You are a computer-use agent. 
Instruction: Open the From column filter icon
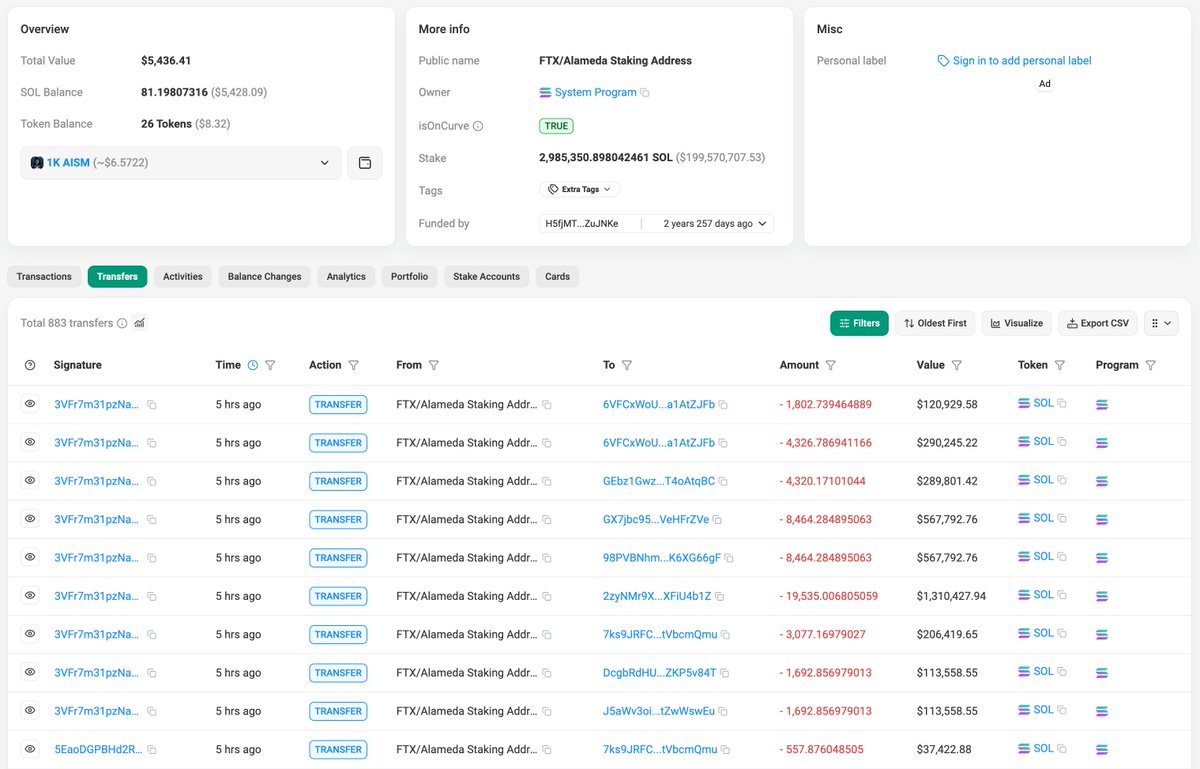(433, 365)
